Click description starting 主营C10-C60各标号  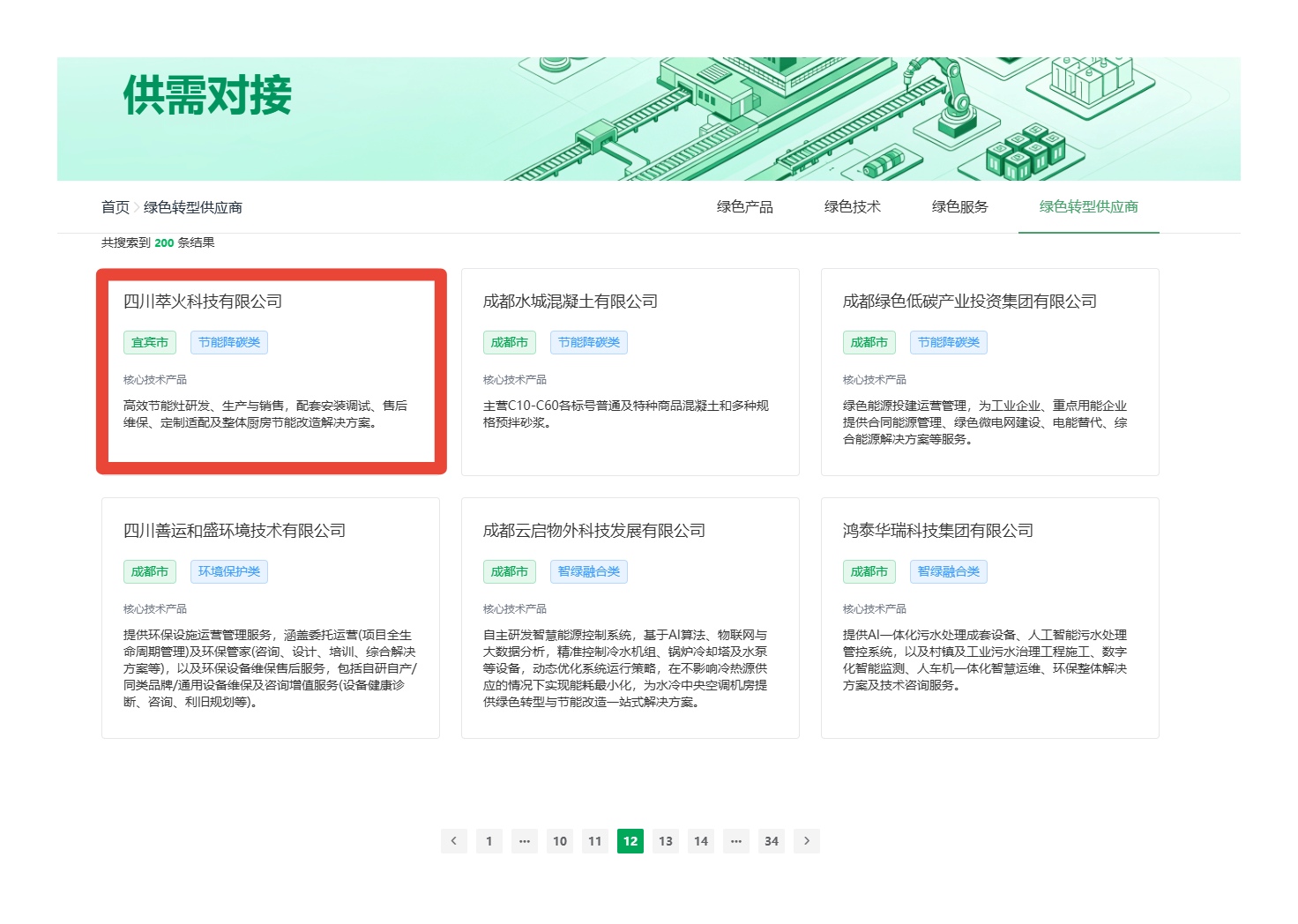tap(626, 414)
